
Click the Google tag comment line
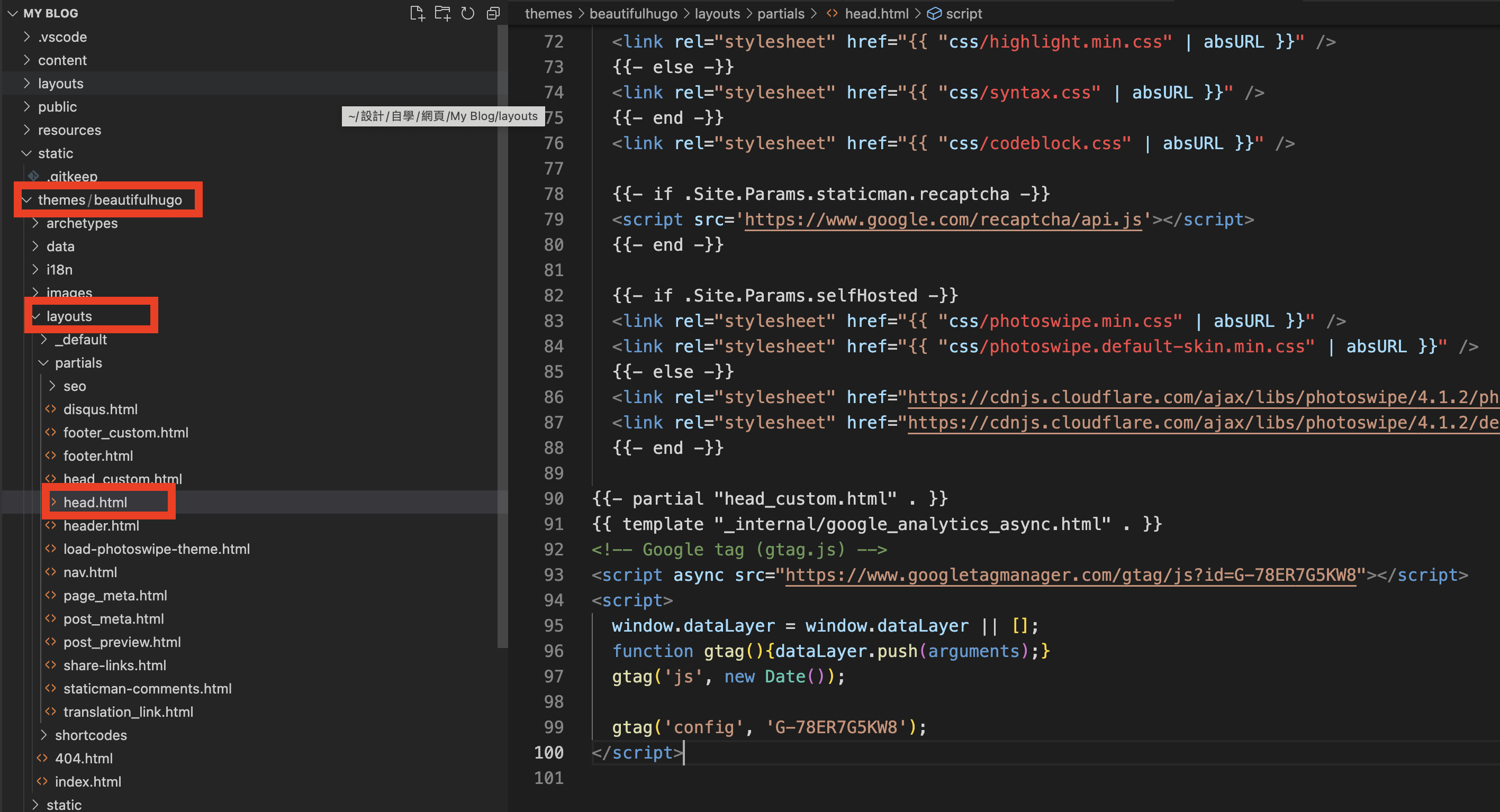(x=739, y=550)
